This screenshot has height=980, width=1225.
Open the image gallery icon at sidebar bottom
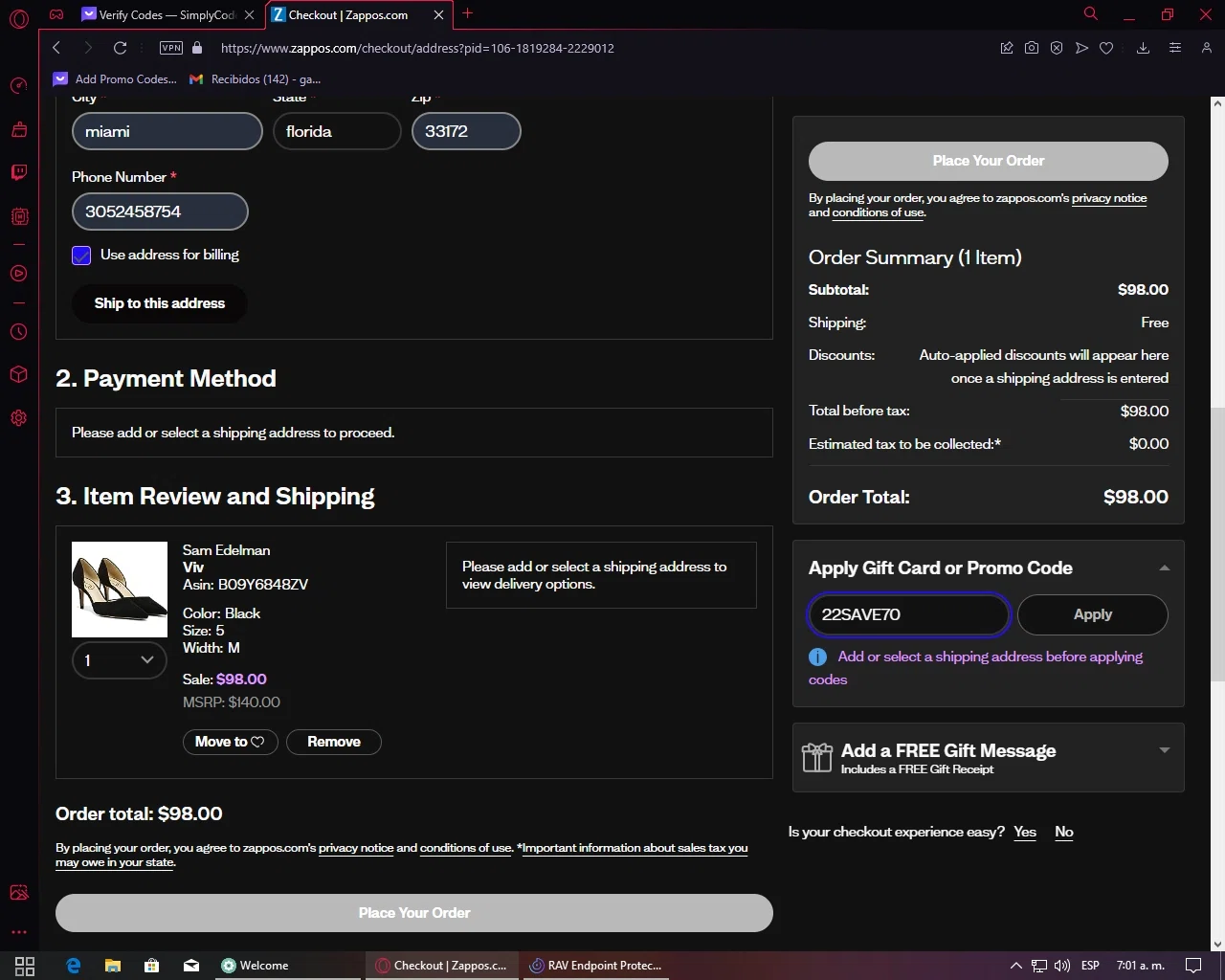18,893
